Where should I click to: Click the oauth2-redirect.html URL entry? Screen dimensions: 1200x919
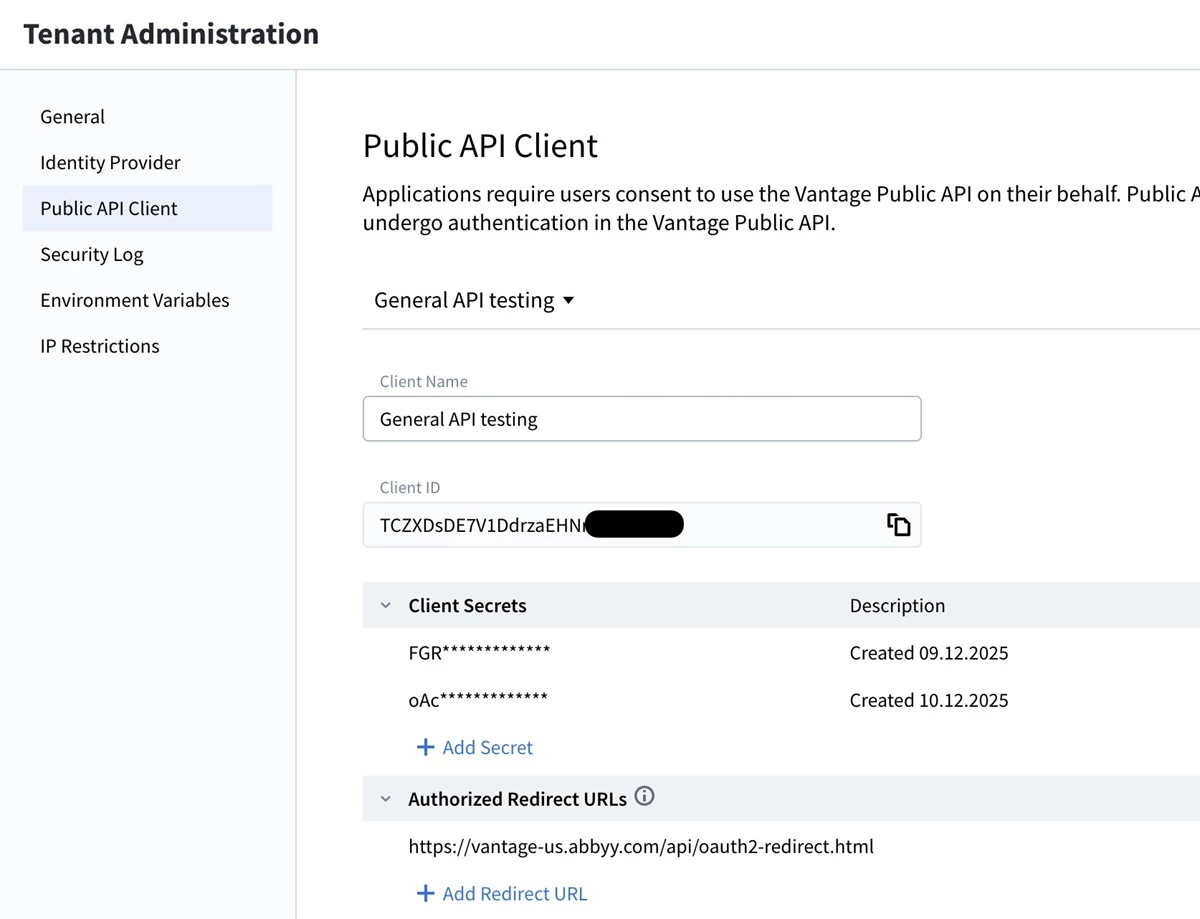[x=641, y=846]
